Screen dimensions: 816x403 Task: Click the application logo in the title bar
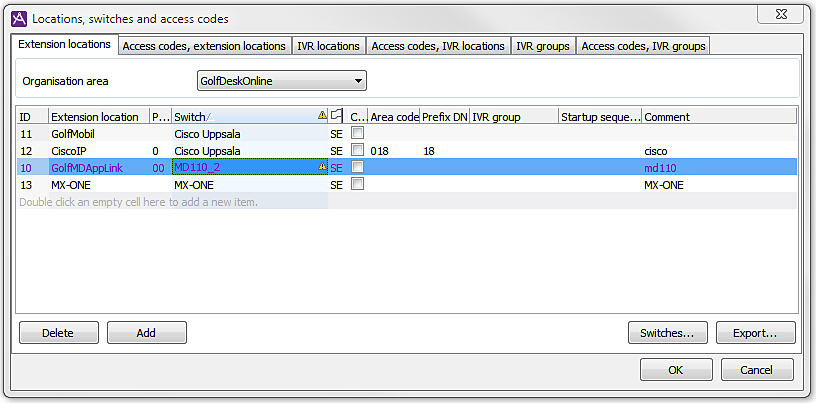[x=17, y=18]
